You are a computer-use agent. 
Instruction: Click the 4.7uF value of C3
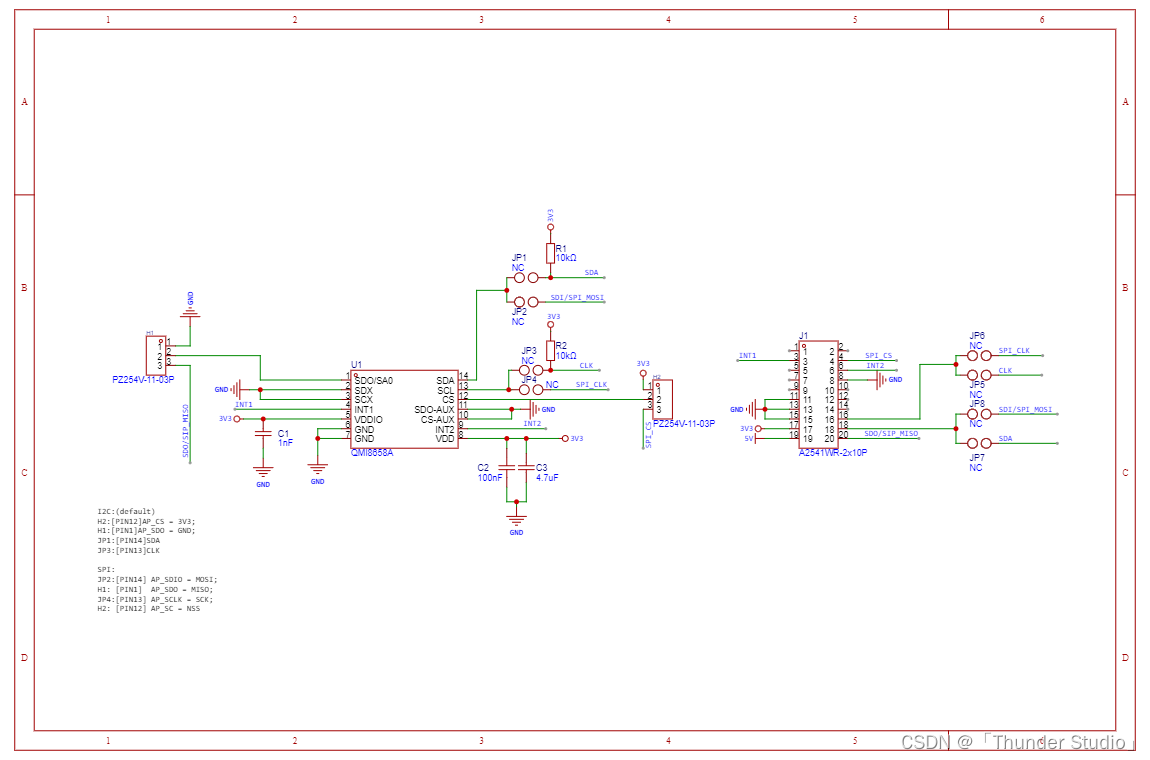[547, 478]
